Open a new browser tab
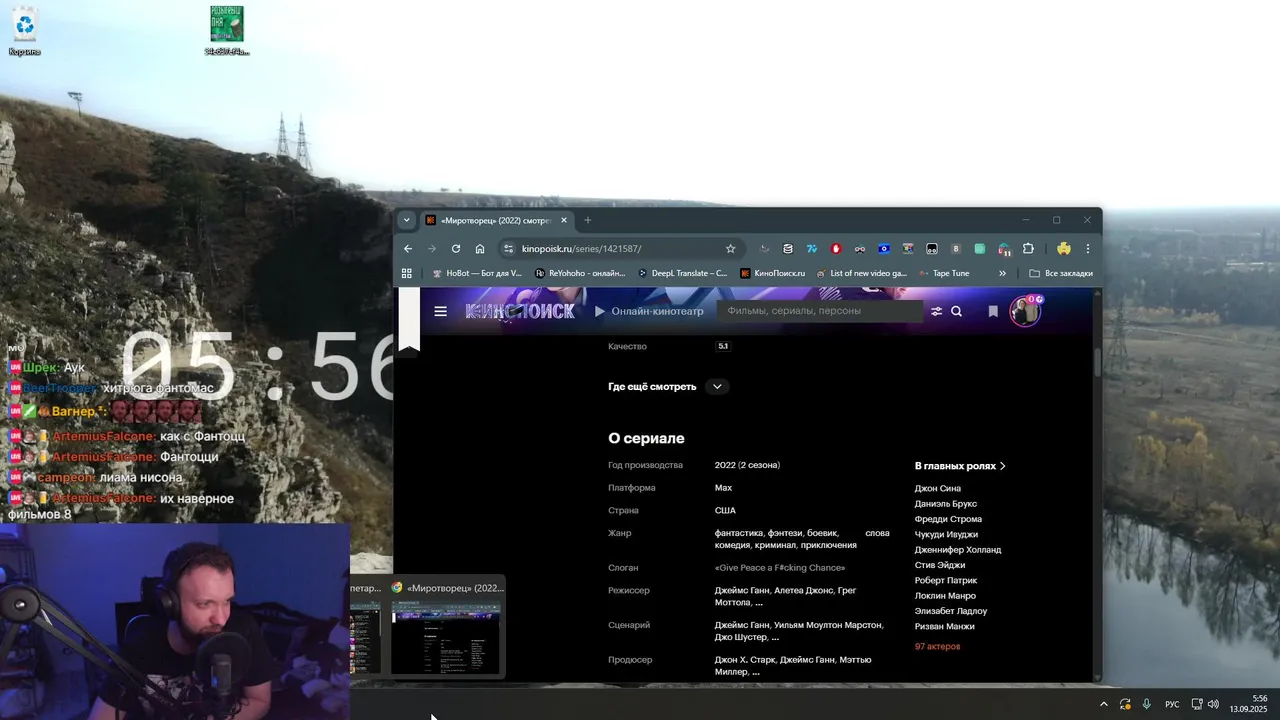The image size is (1280, 720). click(x=588, y=220)
